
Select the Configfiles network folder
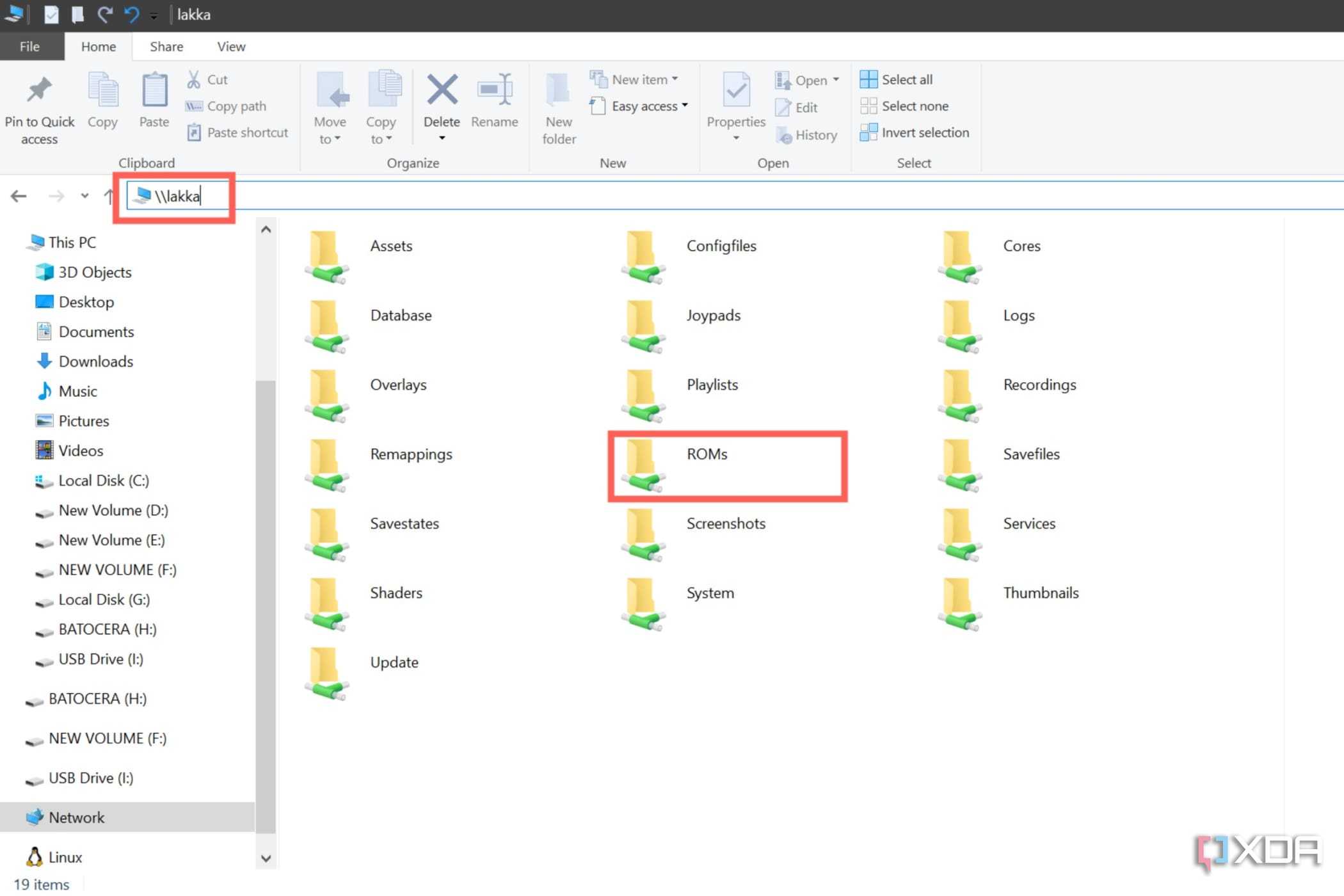[689, 257]
